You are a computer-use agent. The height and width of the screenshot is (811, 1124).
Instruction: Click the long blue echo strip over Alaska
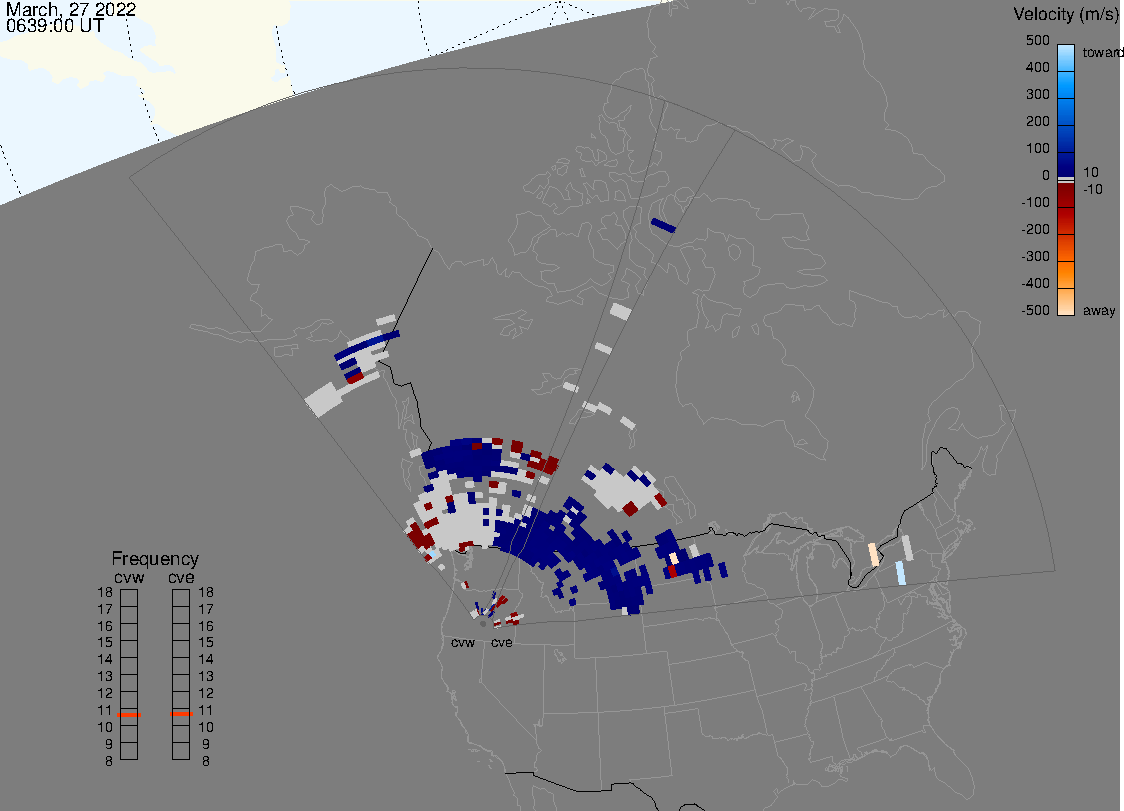pos(367,345)
